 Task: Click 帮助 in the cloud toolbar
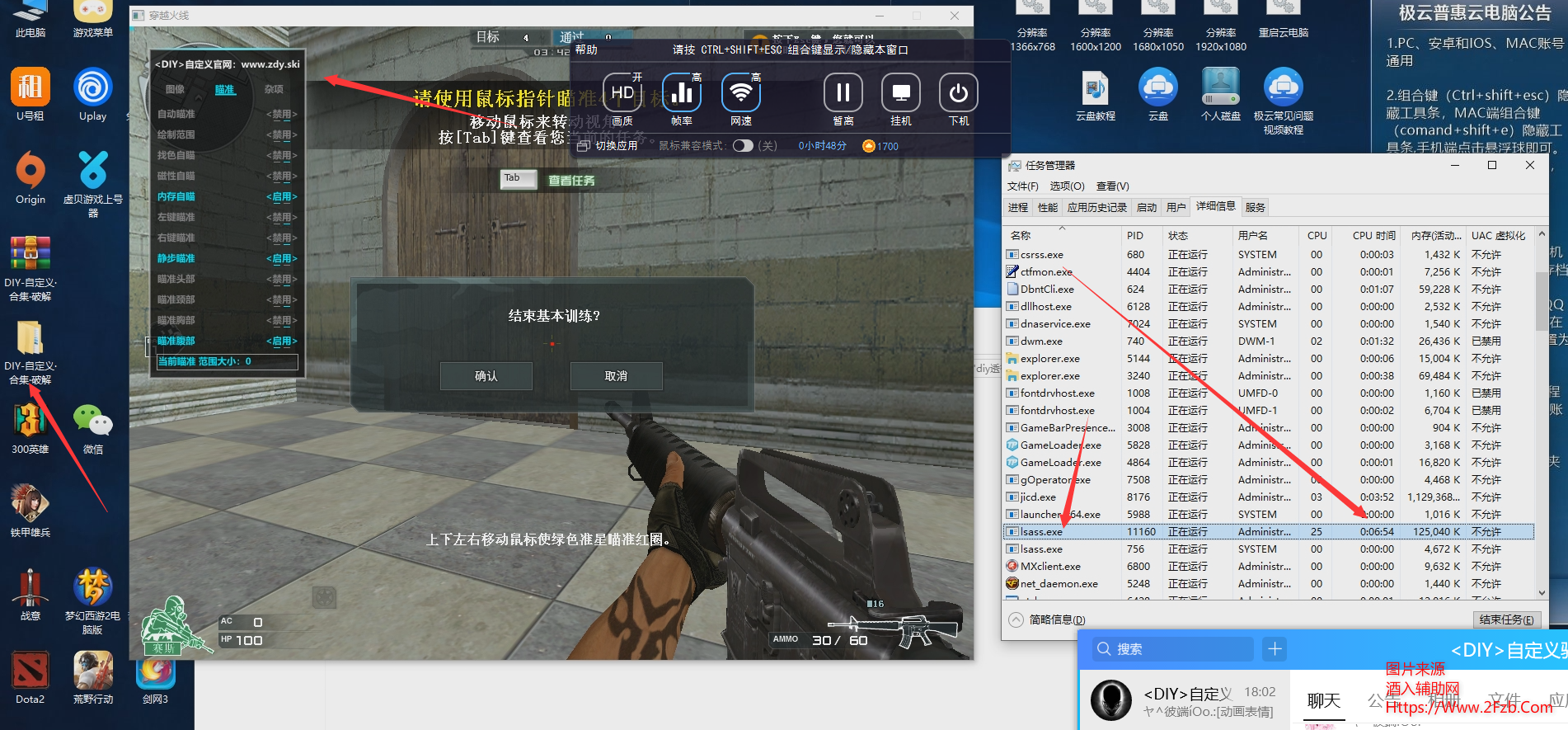tap(586, 49)
